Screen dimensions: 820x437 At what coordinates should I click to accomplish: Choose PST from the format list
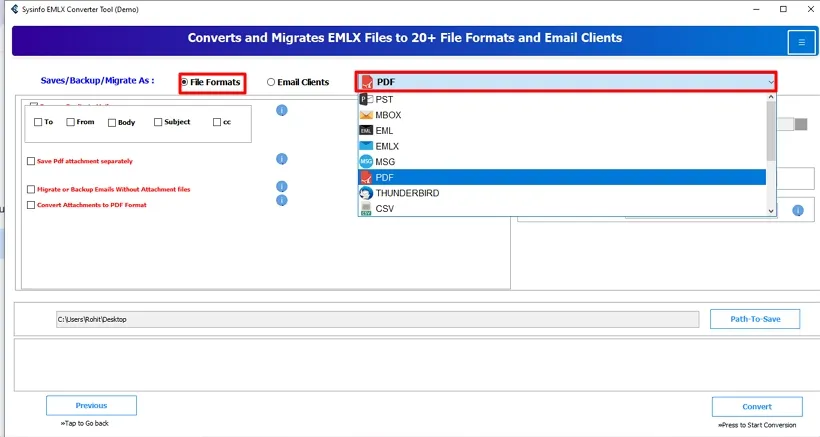(562, 99)
